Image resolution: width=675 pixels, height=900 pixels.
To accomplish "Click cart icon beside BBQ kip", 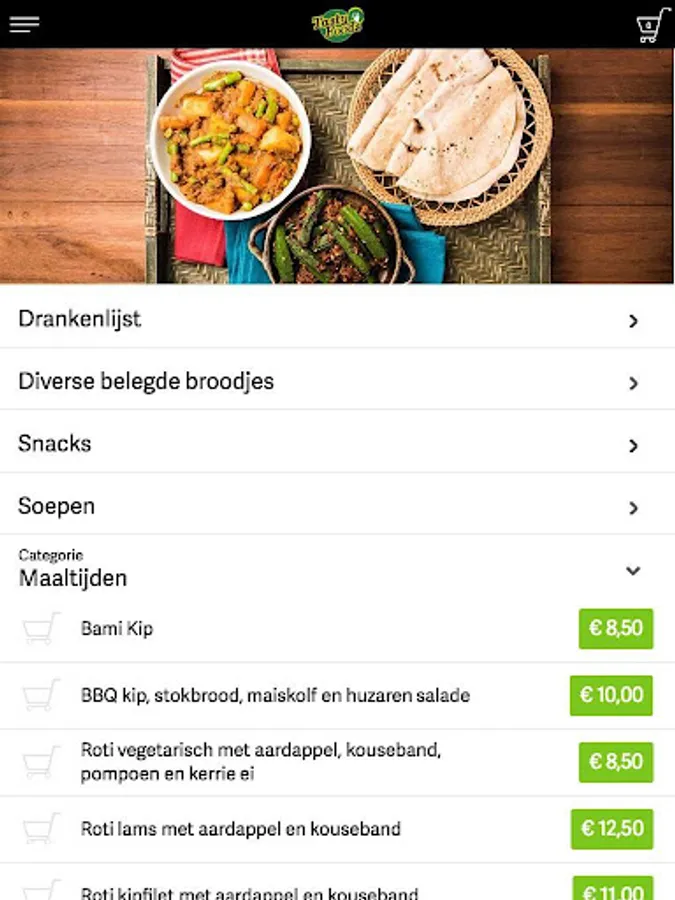I will pyautogui.click(x=41, y=696).
